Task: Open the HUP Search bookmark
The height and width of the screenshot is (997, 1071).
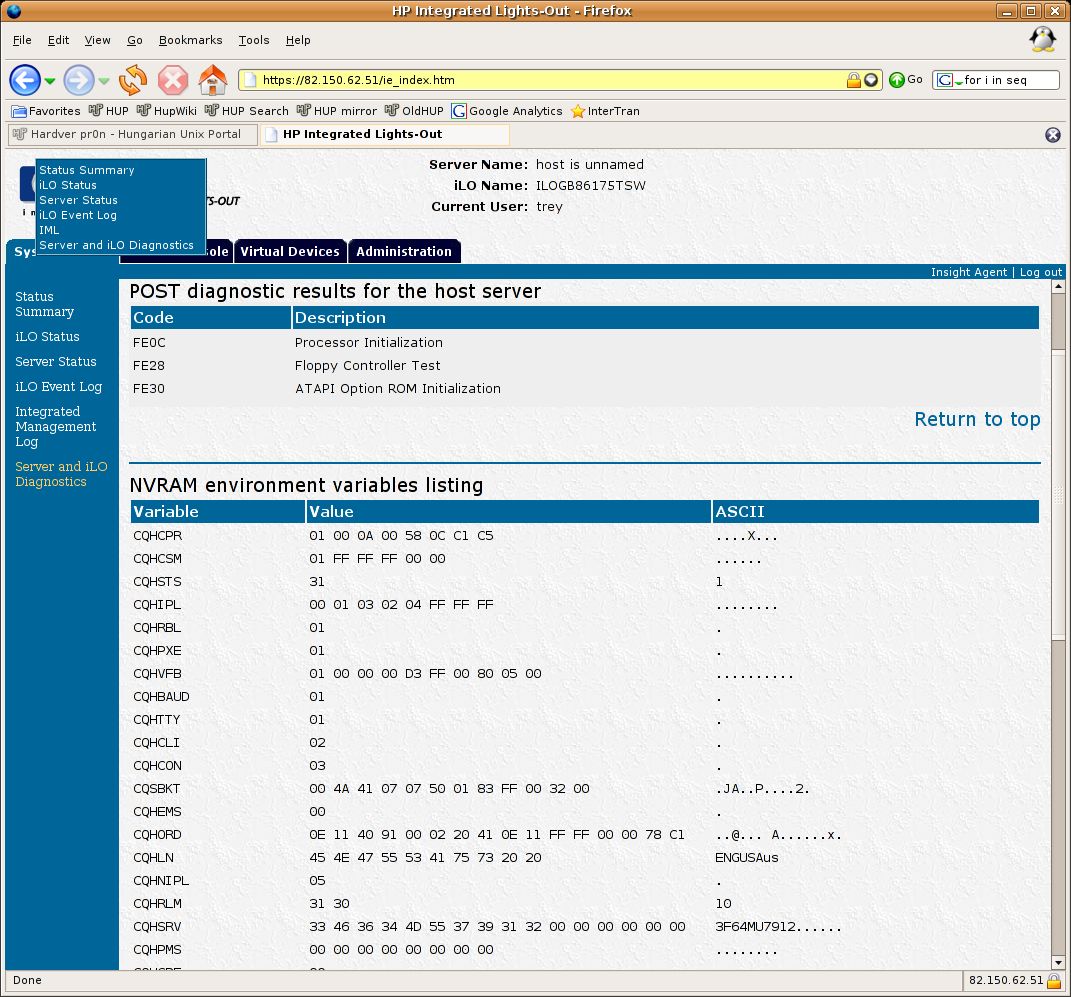Action: click(247, 111)
